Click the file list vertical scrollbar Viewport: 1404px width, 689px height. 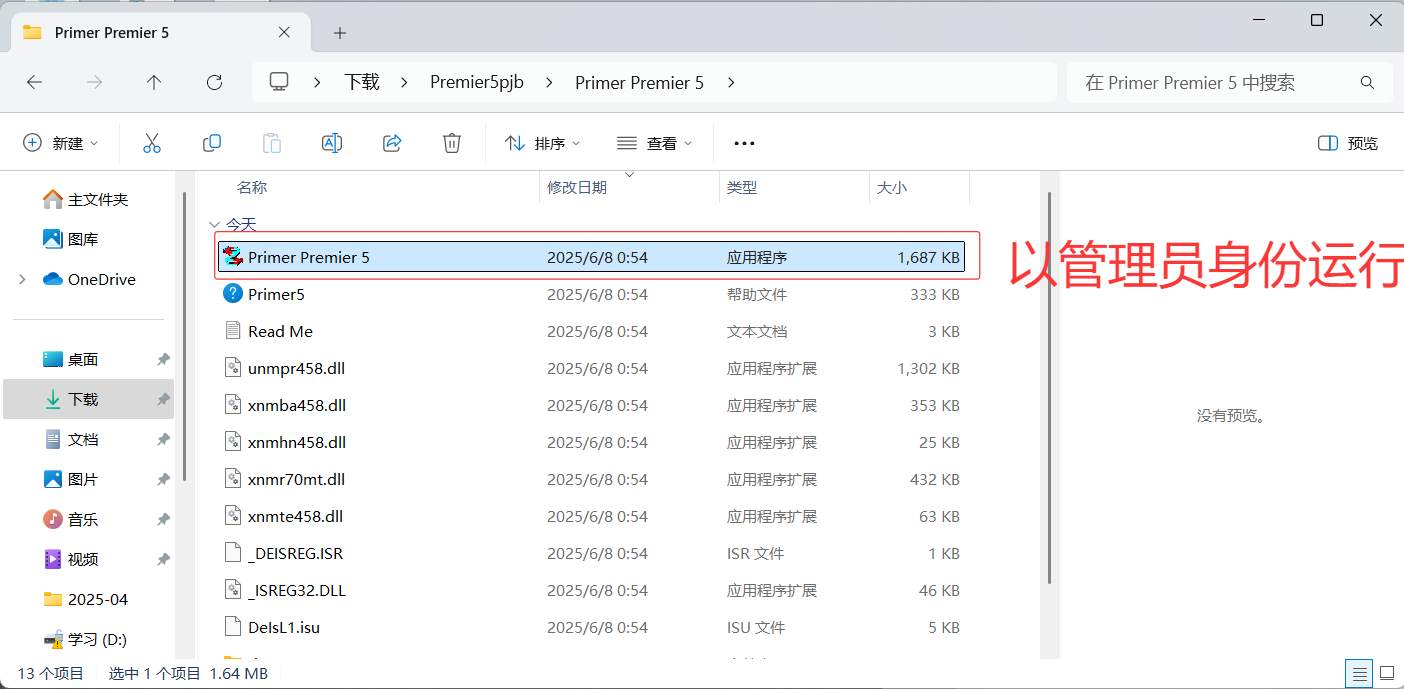point(1048,387)
